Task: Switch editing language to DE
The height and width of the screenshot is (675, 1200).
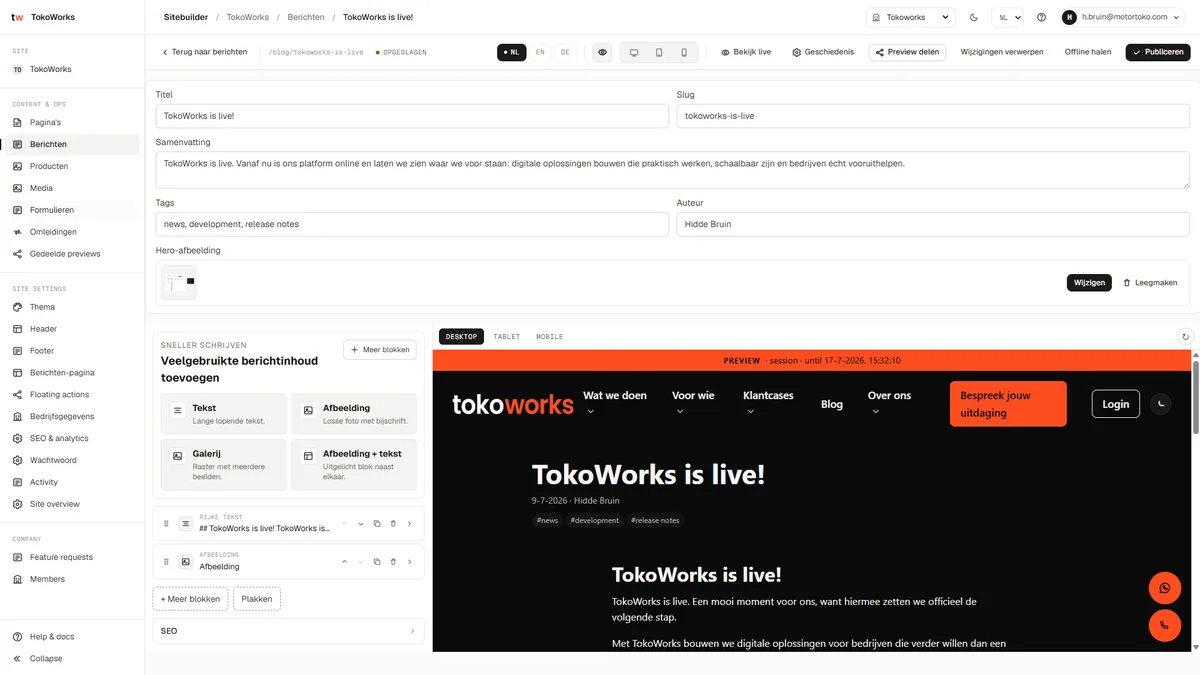Action: pos(565,52)
